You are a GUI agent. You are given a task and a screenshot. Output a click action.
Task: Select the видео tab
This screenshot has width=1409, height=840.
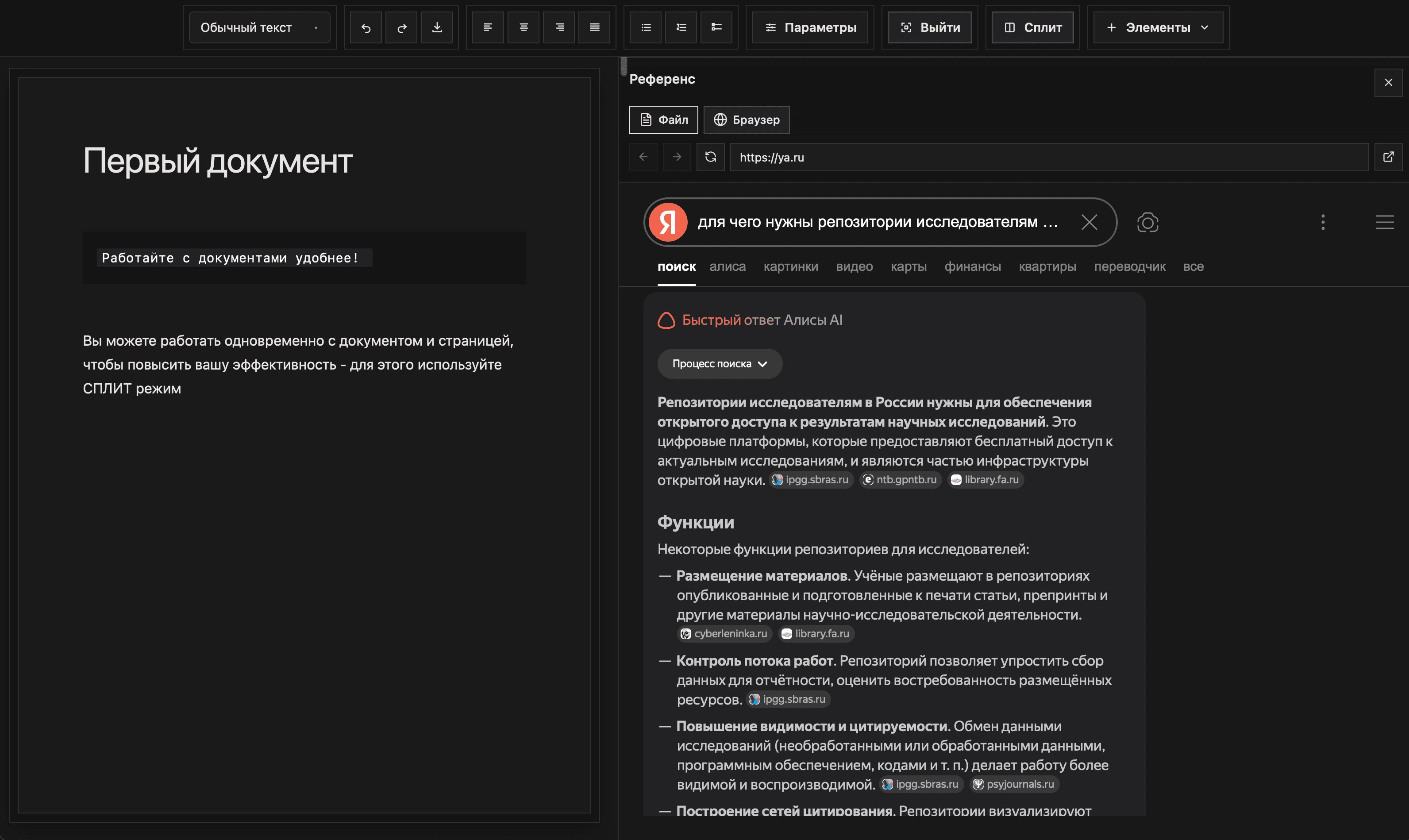[854, 266]
